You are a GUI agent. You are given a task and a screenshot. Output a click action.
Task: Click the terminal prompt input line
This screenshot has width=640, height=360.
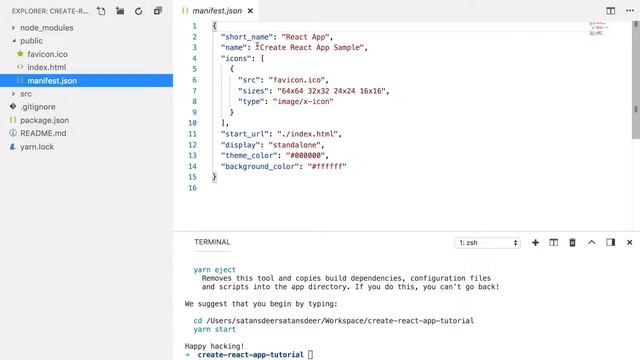pyautogui.click(x=310, y=355)
